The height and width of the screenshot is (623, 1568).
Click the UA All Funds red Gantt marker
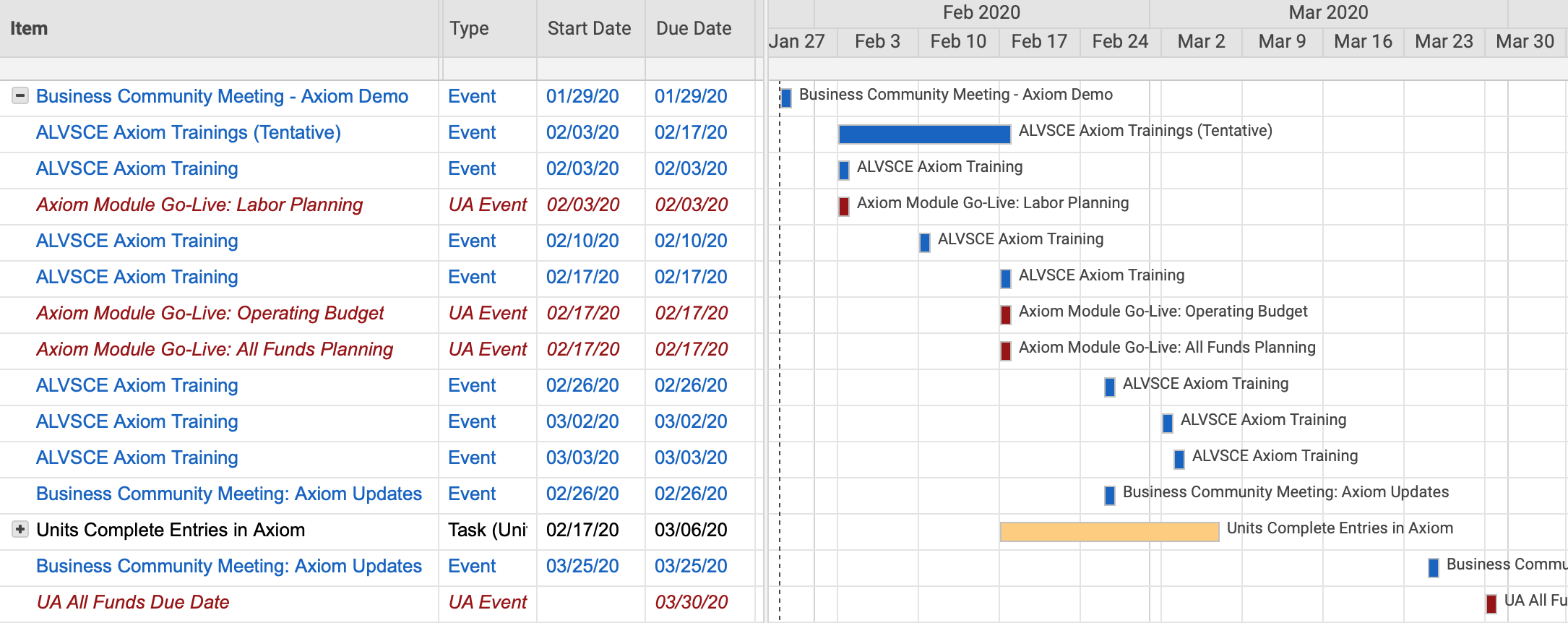(1491, 603)
